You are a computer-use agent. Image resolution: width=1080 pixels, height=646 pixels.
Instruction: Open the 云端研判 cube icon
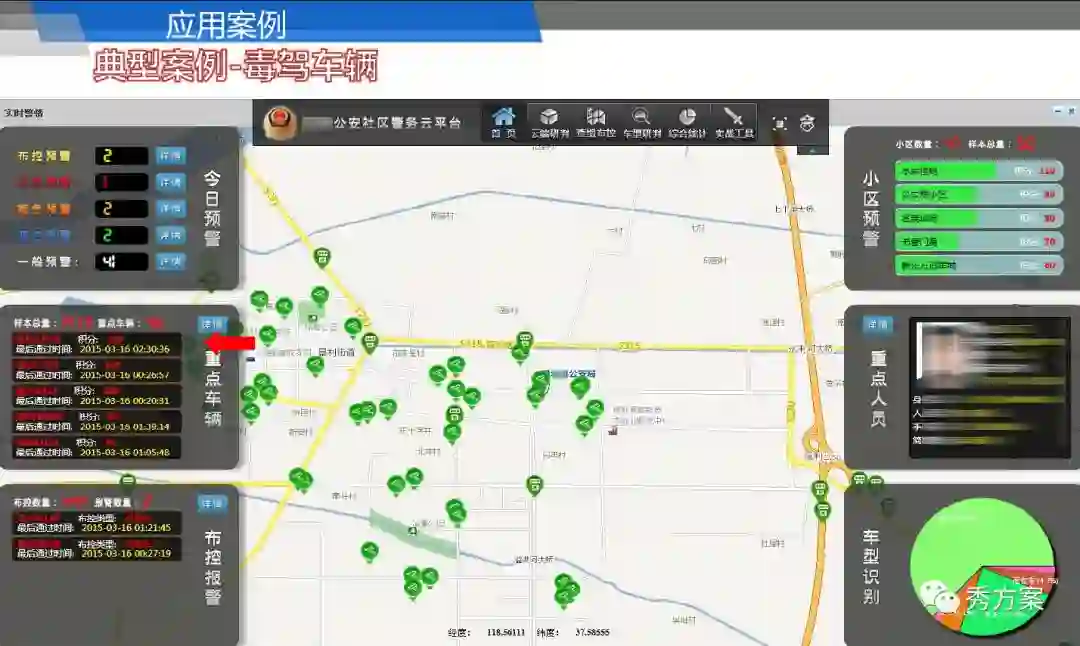coord(550,123)
